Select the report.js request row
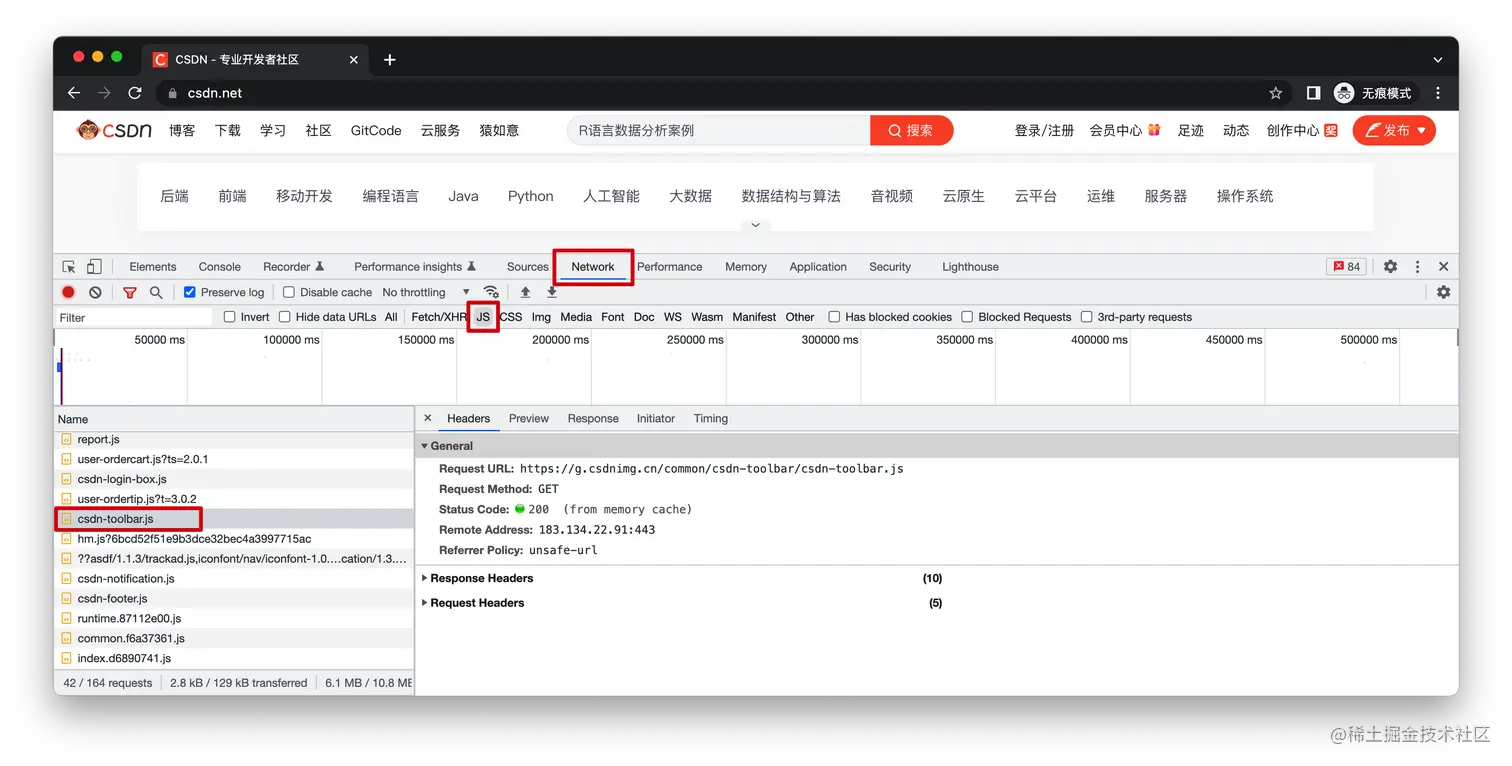Screen dimensions: 1512x766 tap(234, 439)
